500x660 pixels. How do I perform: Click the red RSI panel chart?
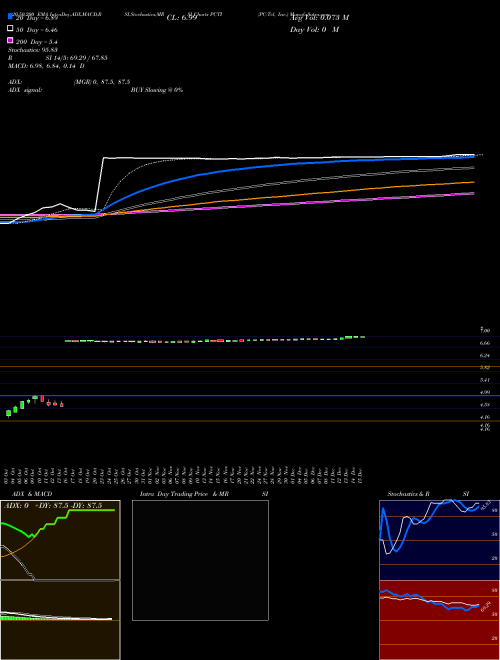click(x=439, y=620)
